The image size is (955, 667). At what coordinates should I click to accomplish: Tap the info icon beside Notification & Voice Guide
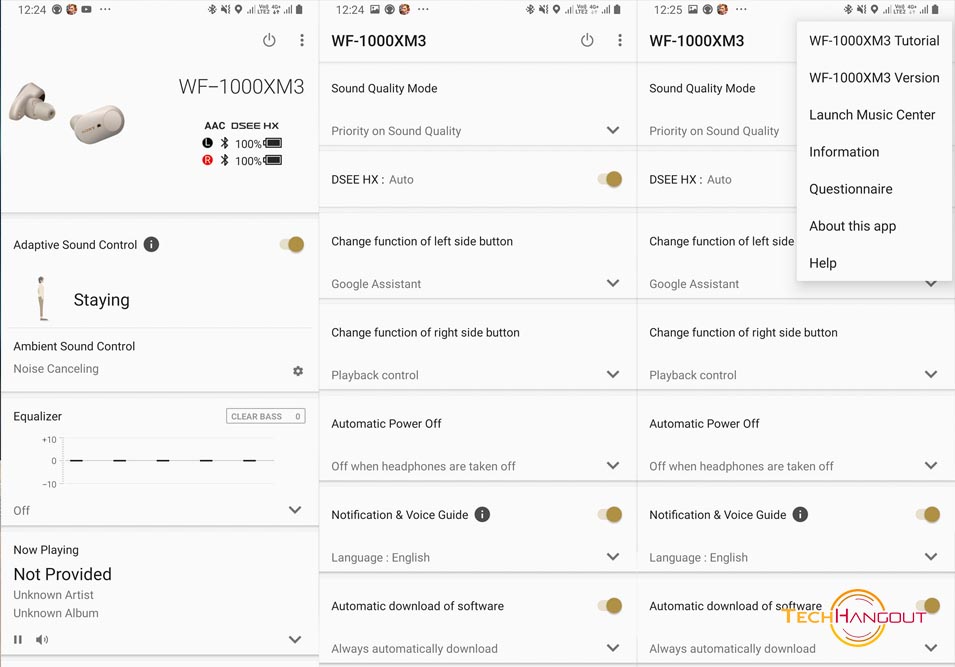(x=482, y=515)
